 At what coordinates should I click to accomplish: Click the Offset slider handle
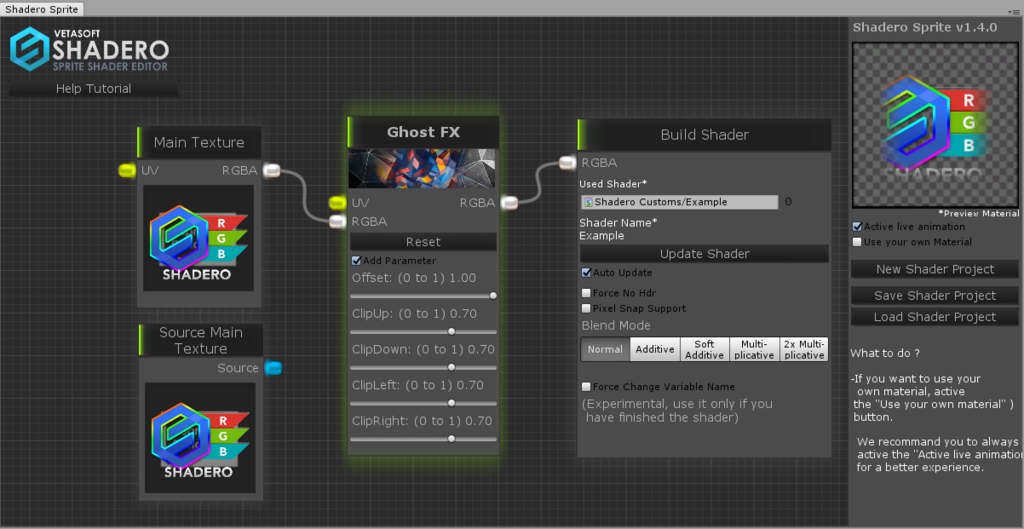(x=493, y=296)
